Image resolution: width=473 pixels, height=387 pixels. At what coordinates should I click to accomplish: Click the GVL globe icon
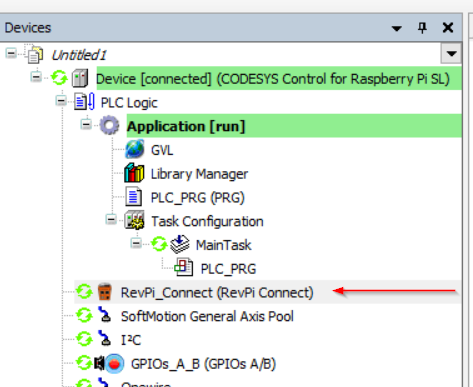pyautogui.click(x=135, y=150)
